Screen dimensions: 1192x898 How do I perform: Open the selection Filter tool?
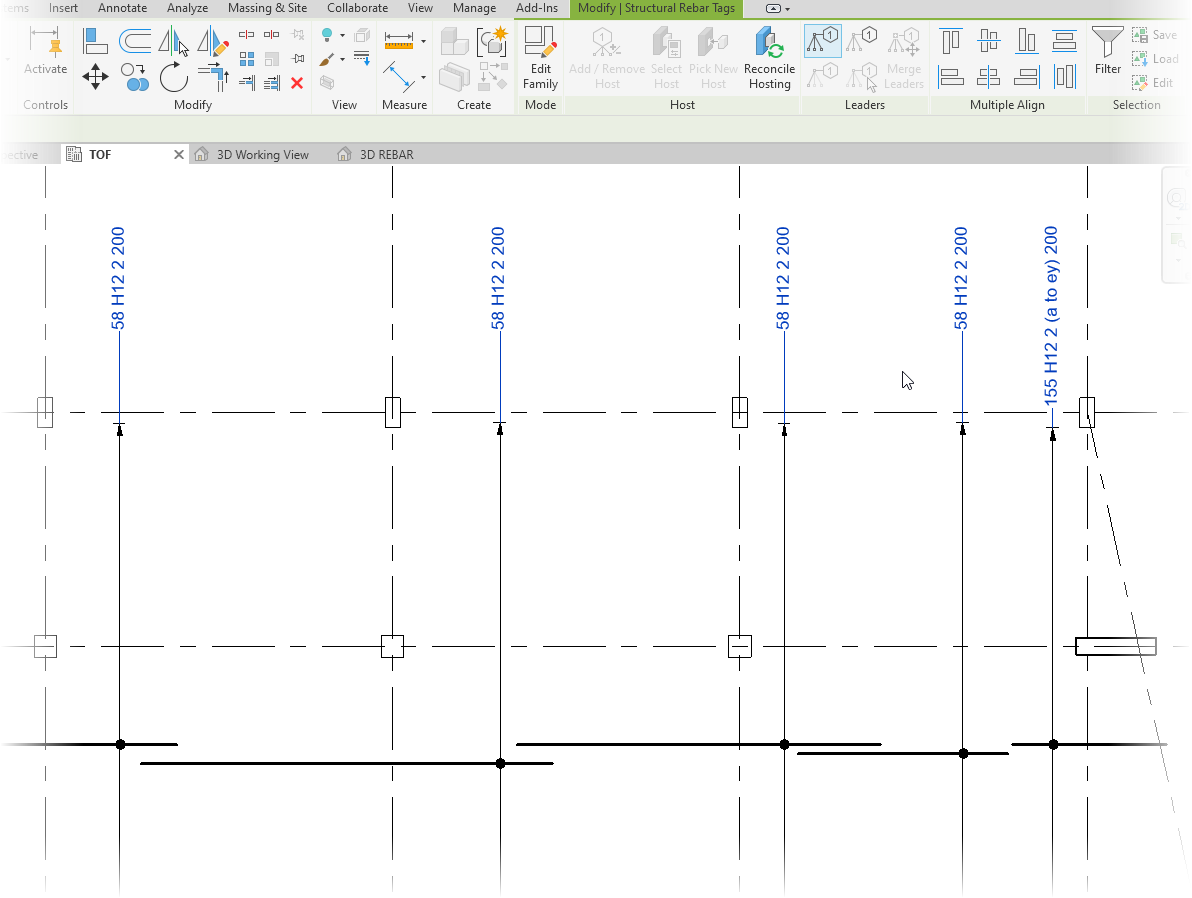1107,52
